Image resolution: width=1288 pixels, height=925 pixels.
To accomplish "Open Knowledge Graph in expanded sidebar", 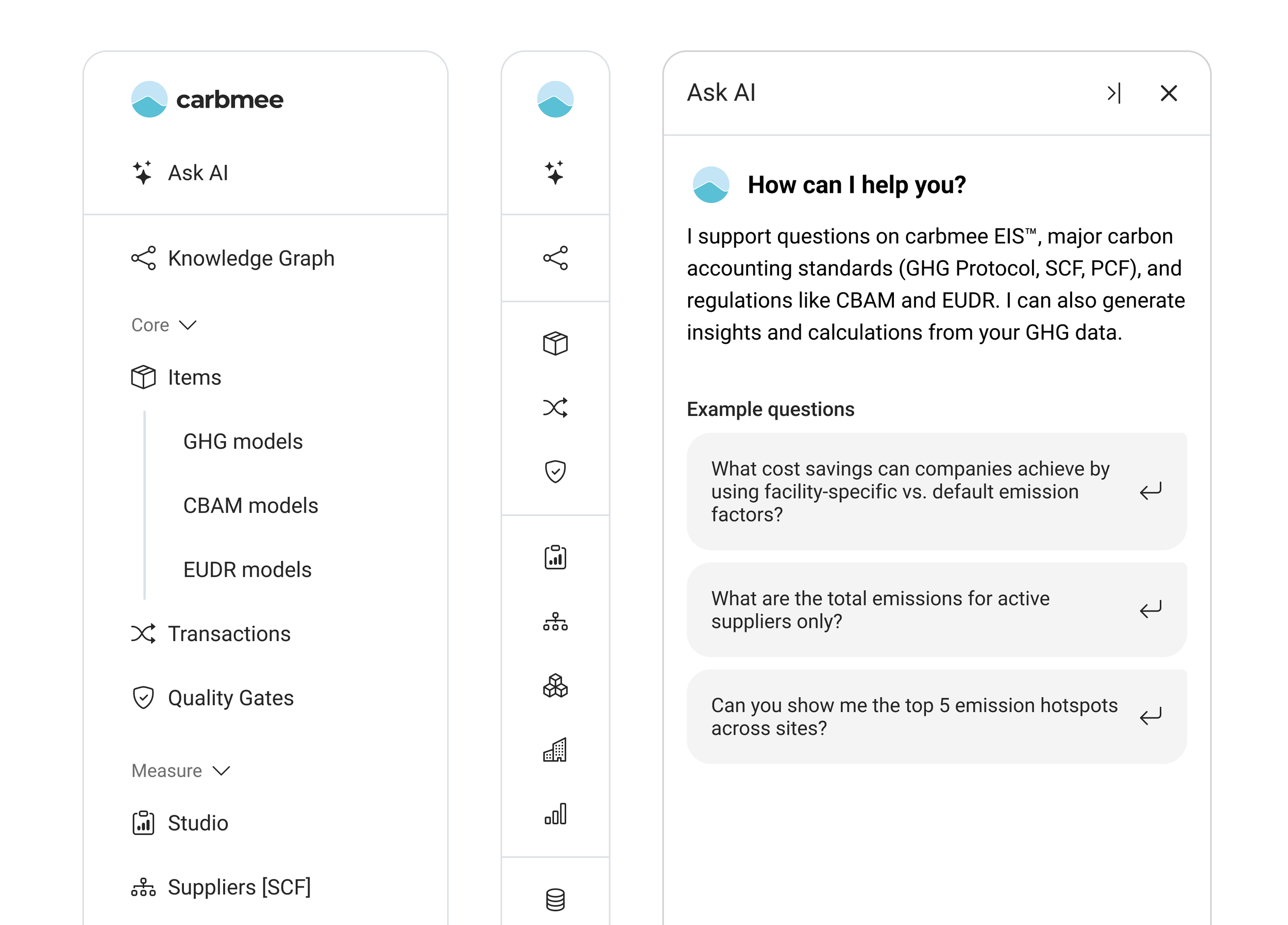I will coord(233,258).
